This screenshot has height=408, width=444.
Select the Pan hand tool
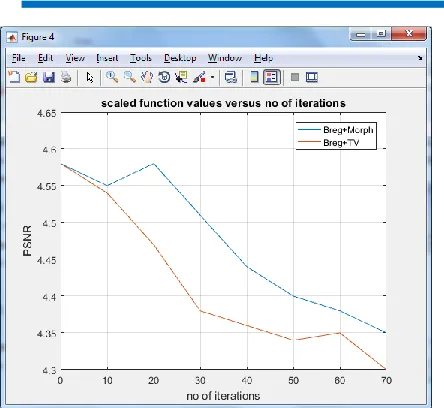[147, 77]
